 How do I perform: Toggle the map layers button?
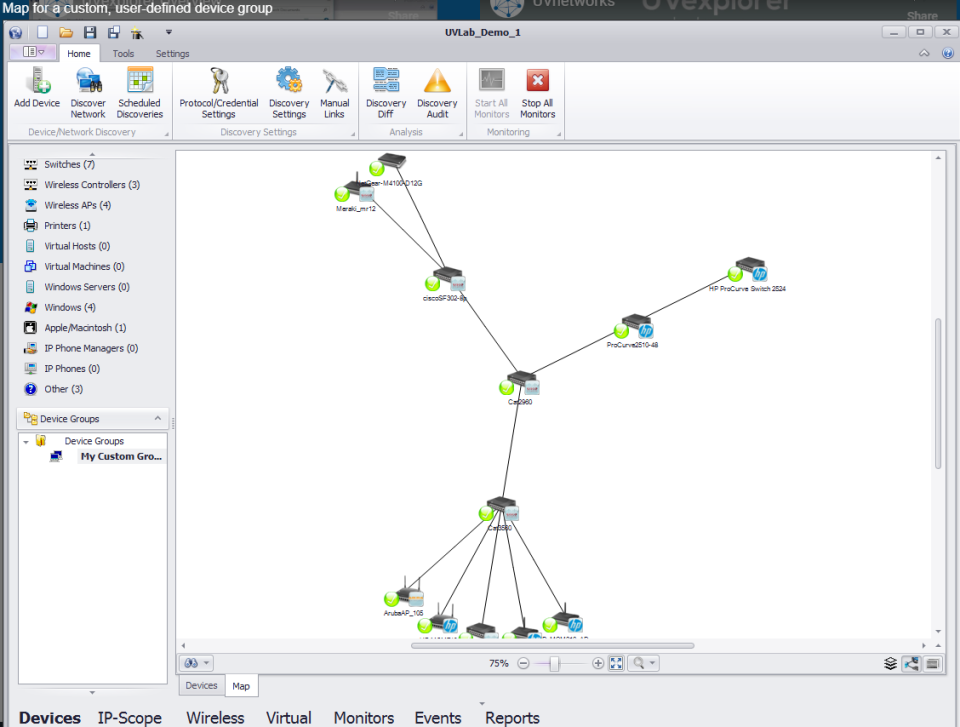point(890,663)
